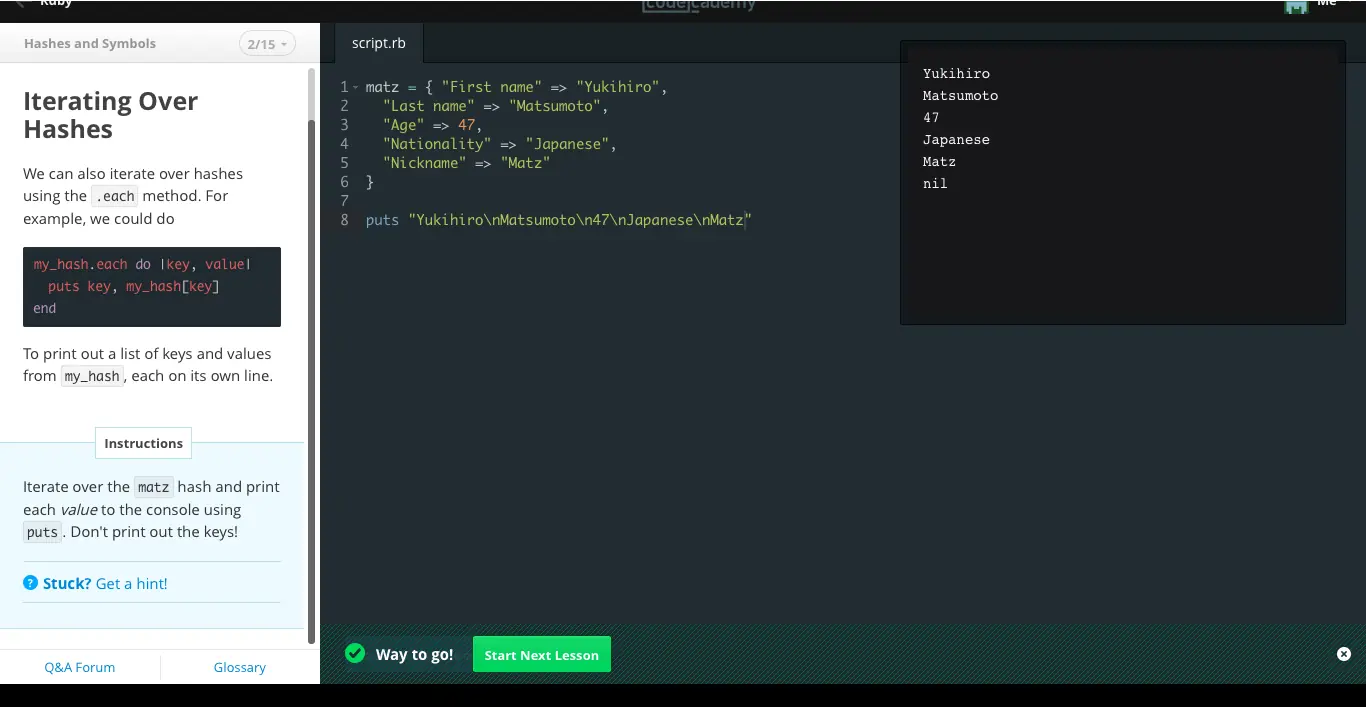Click the Codecademy logo in header
The image size is (1366, 707).
[x=699, y=6]
